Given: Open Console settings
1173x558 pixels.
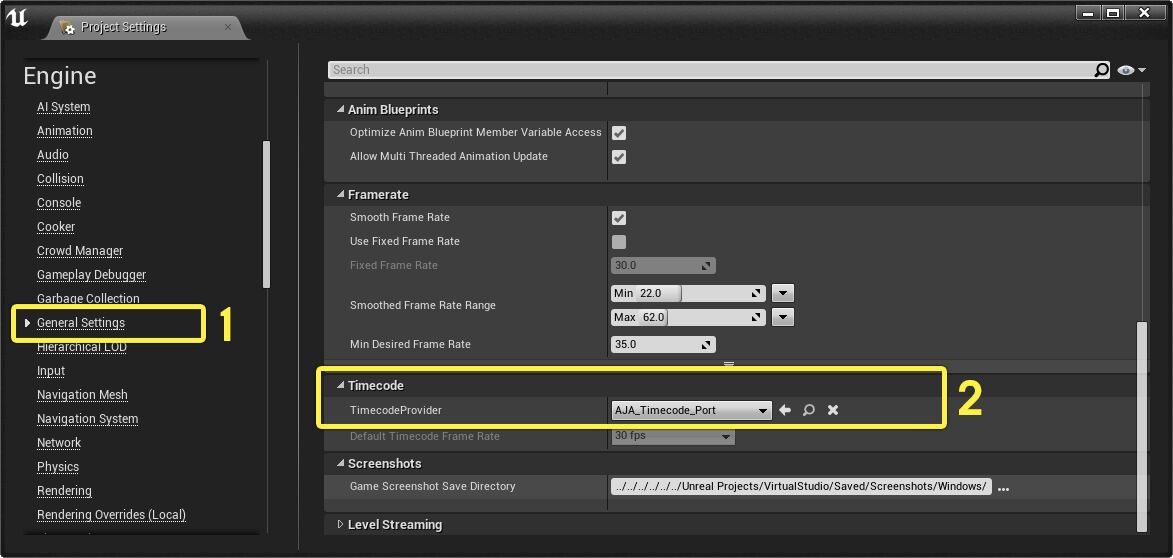Looking at the screenshot, I should [x=58, y=203].
